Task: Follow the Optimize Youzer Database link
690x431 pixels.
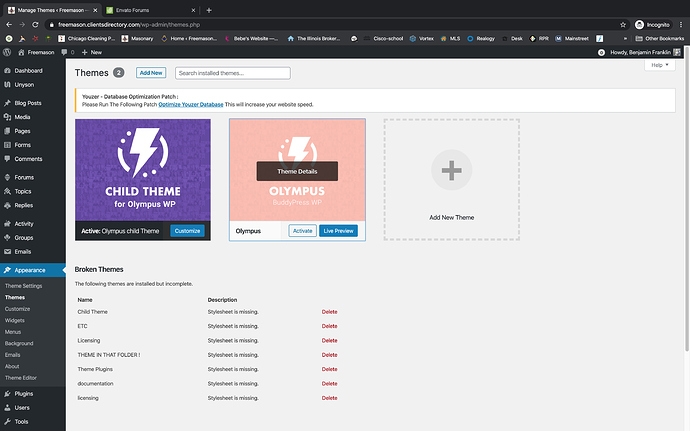Action: (x=191, y=105)
